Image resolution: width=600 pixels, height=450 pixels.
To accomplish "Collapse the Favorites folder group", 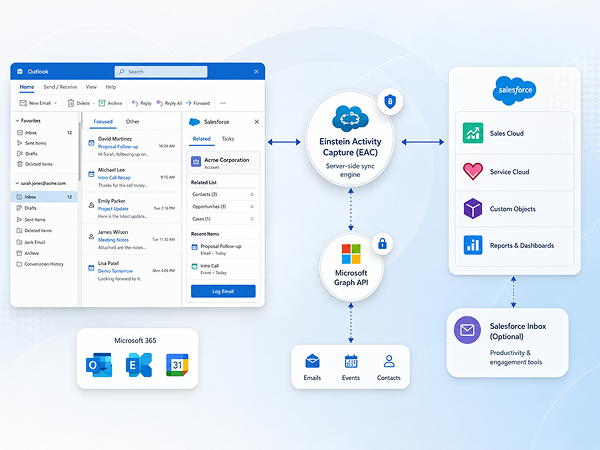I will tap(17, 121).
